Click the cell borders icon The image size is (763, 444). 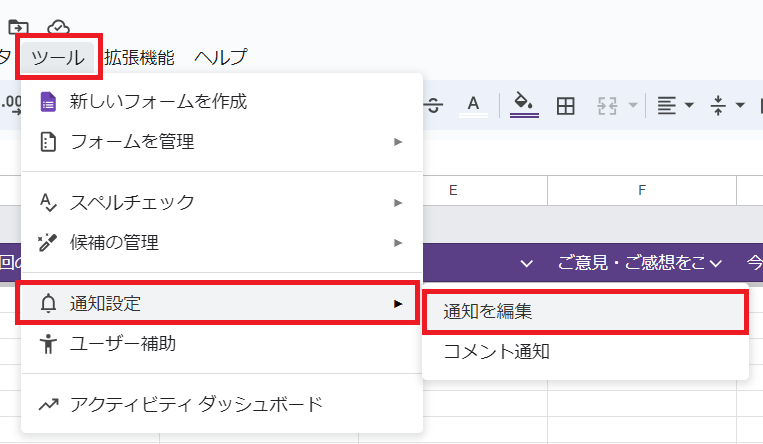click(x=566, y=105)
